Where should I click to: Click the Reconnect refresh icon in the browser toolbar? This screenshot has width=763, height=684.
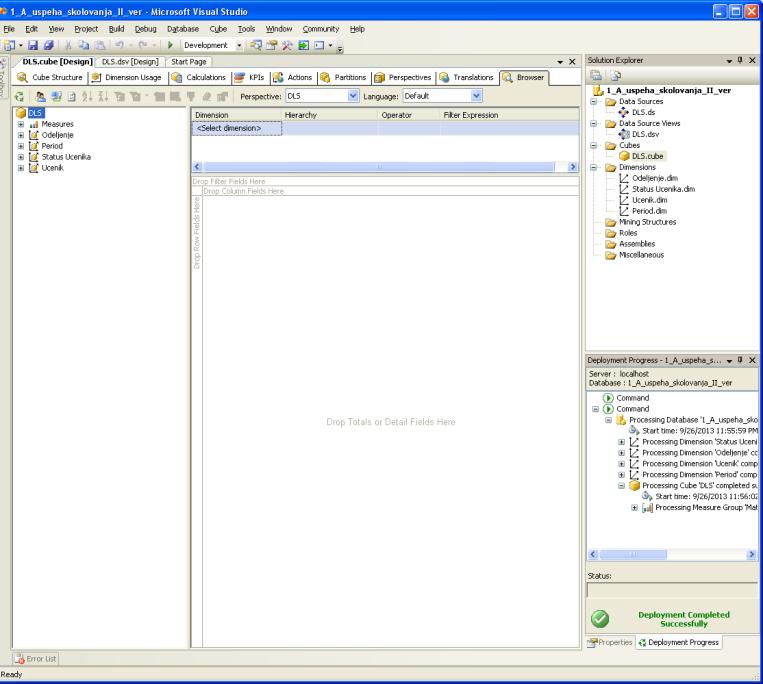tap(19, 96)
